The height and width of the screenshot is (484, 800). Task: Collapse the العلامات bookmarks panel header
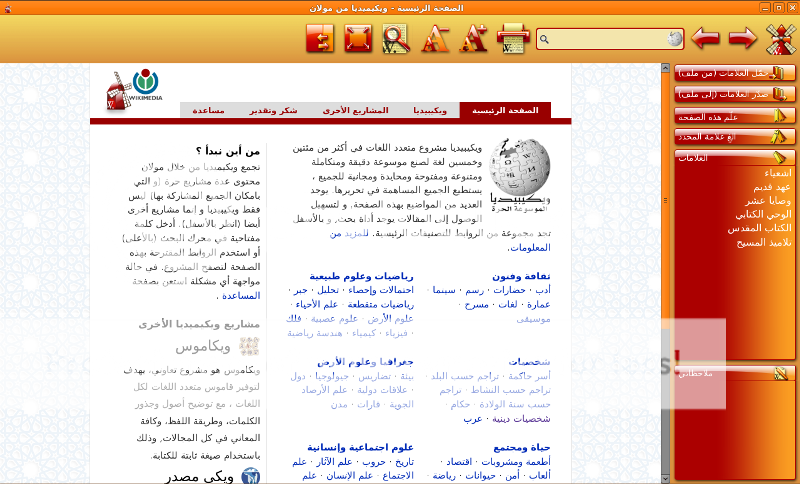[x=735, y=158]
